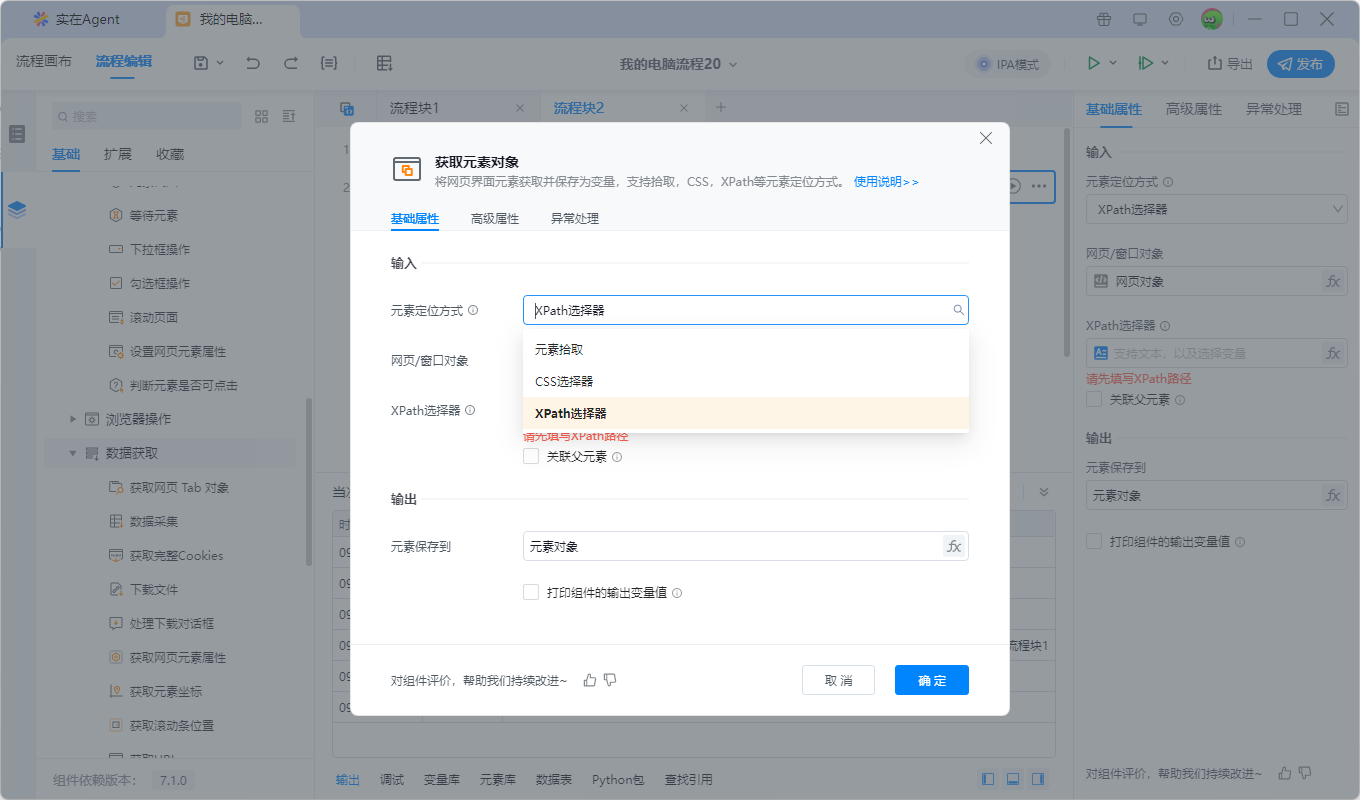1360x800 pixels.
Task: Click the green run play icon
Action: point(1094,63)
